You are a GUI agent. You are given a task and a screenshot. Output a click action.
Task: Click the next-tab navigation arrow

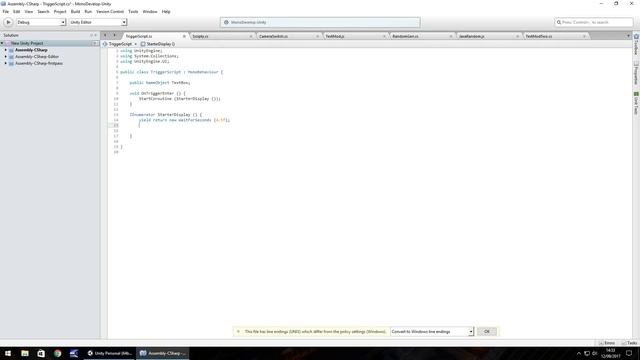click(x=115, y=36)
